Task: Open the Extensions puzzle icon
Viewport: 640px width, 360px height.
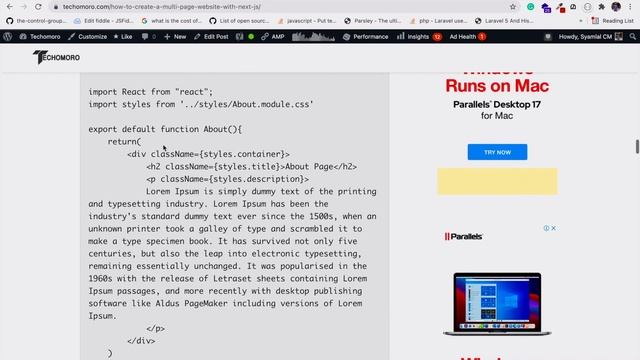Action: 602,7
